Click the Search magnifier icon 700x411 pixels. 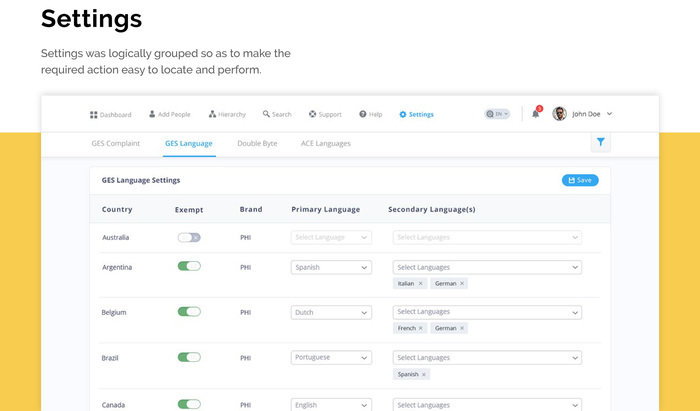pyautogui.click(x=266, y=114)
